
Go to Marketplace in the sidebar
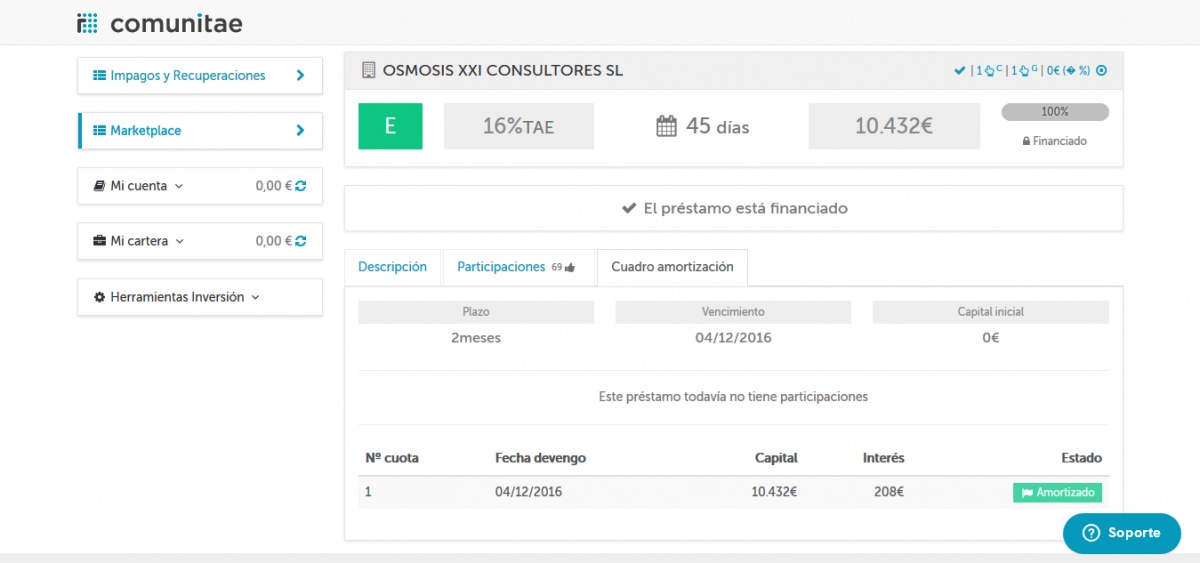[x=145, y=130]
